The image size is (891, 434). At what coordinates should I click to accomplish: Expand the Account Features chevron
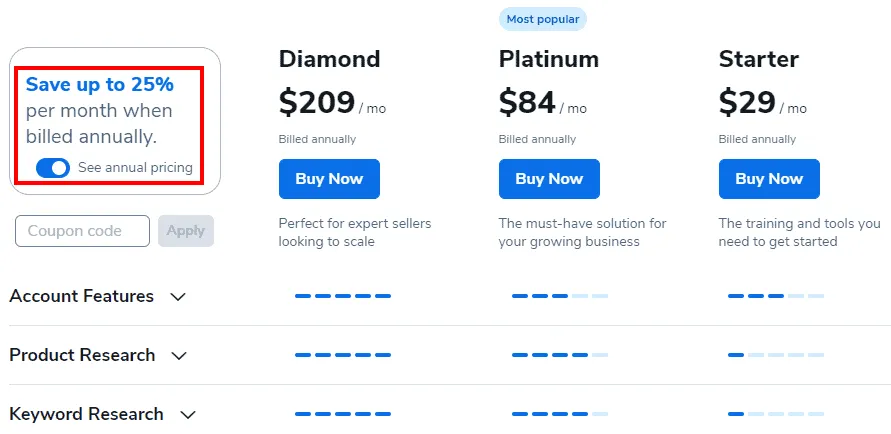[179, 297]
